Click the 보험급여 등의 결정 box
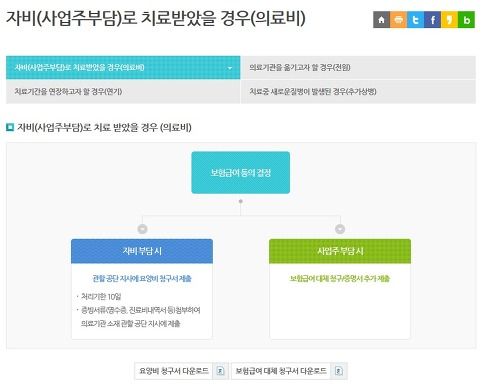 click(x=240, y=173)
